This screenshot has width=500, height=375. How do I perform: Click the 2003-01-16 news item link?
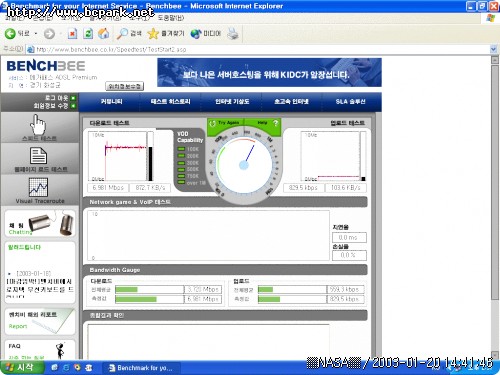click(x=39, y=285)
